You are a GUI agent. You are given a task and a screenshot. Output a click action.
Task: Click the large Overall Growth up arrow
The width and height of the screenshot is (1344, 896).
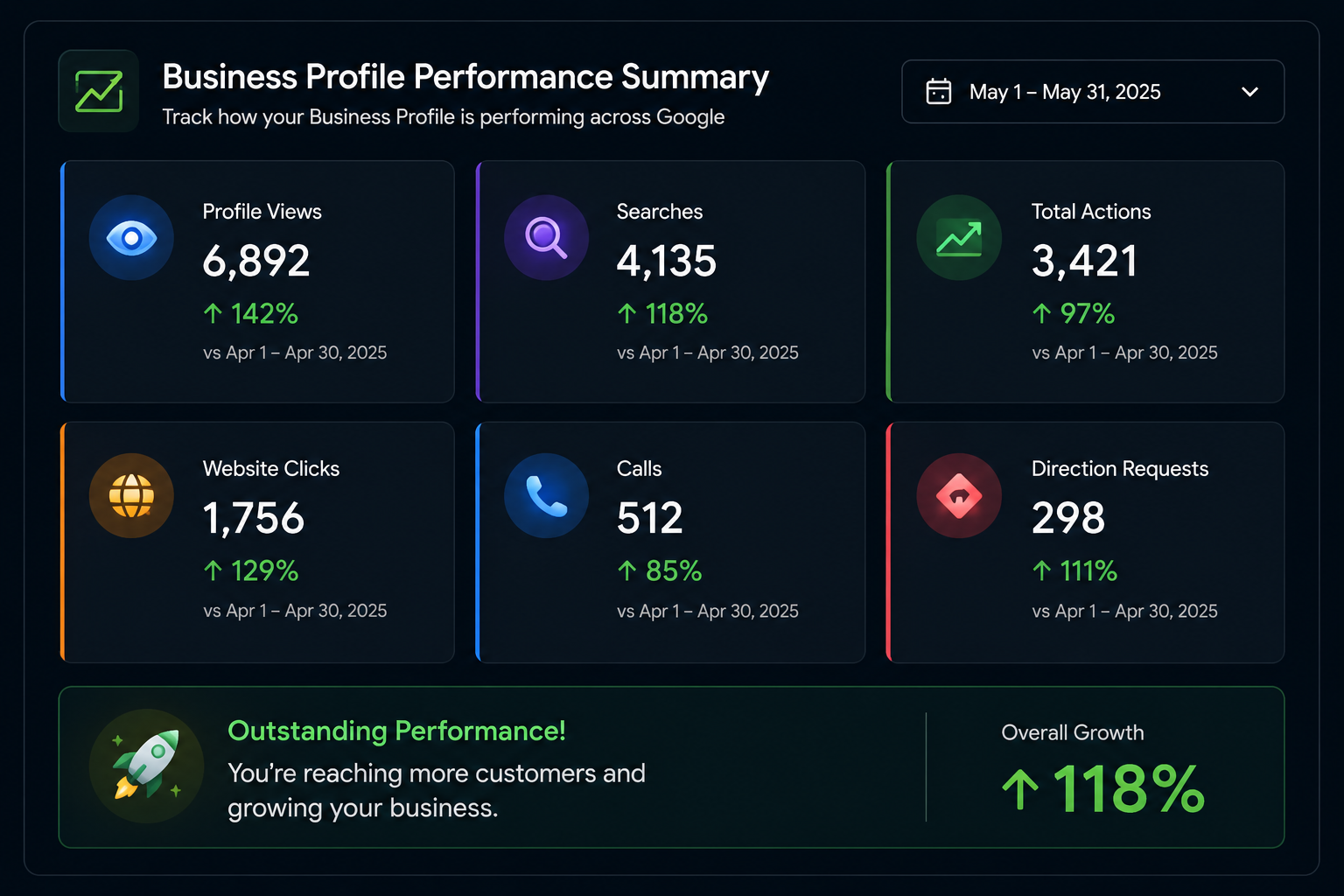click(1020, 789)
